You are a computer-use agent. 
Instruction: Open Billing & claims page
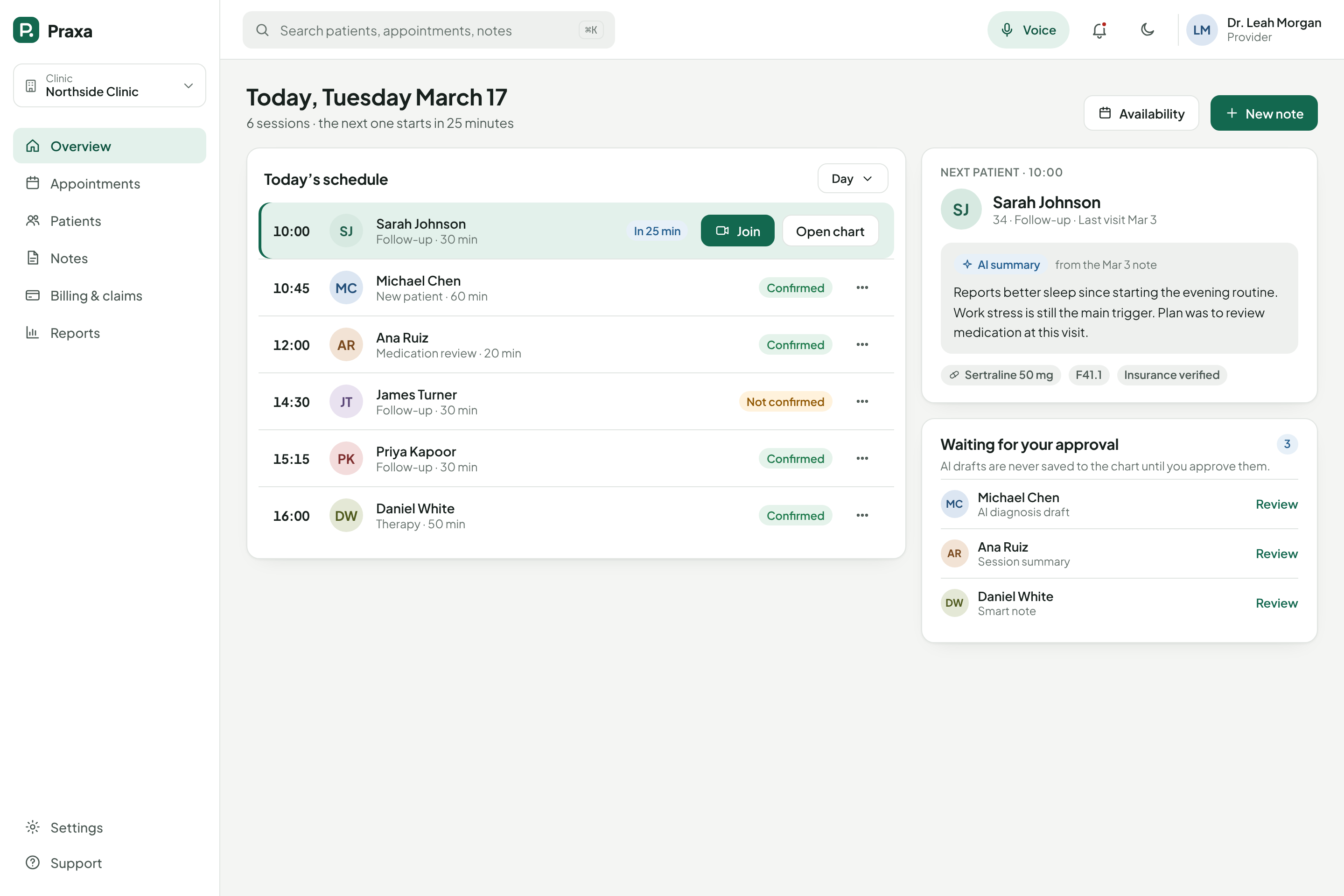110,295
